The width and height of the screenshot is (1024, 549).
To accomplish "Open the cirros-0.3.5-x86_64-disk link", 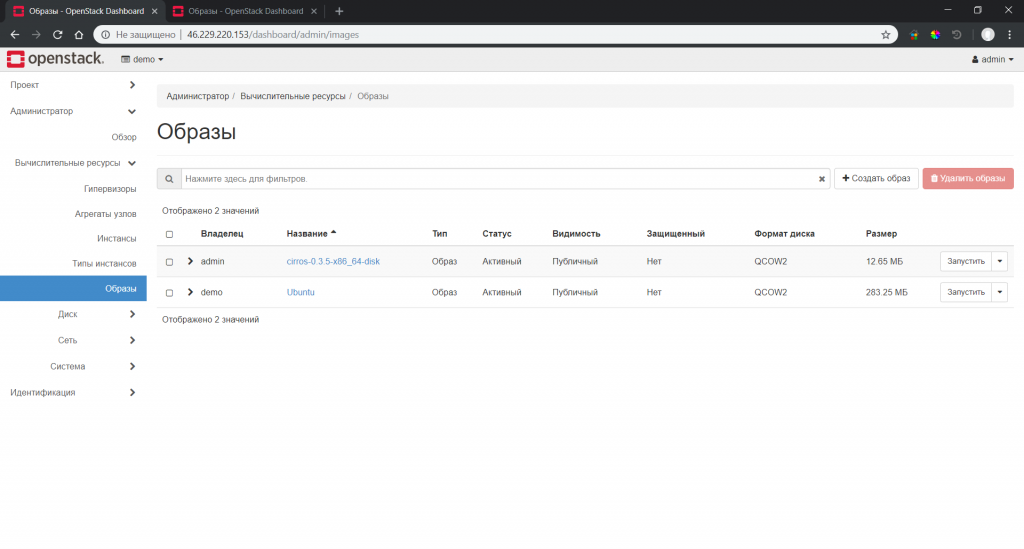I will coord(333,261).
